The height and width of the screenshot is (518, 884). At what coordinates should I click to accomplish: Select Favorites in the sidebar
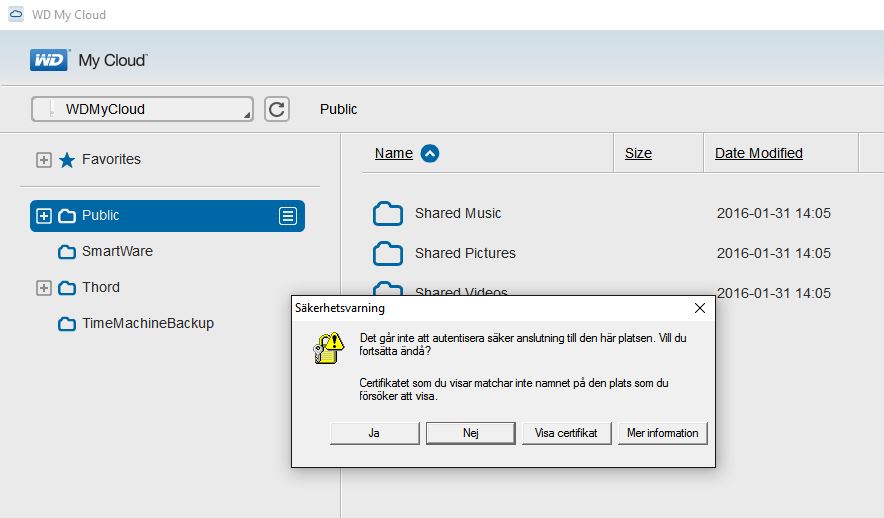point(112,160)
